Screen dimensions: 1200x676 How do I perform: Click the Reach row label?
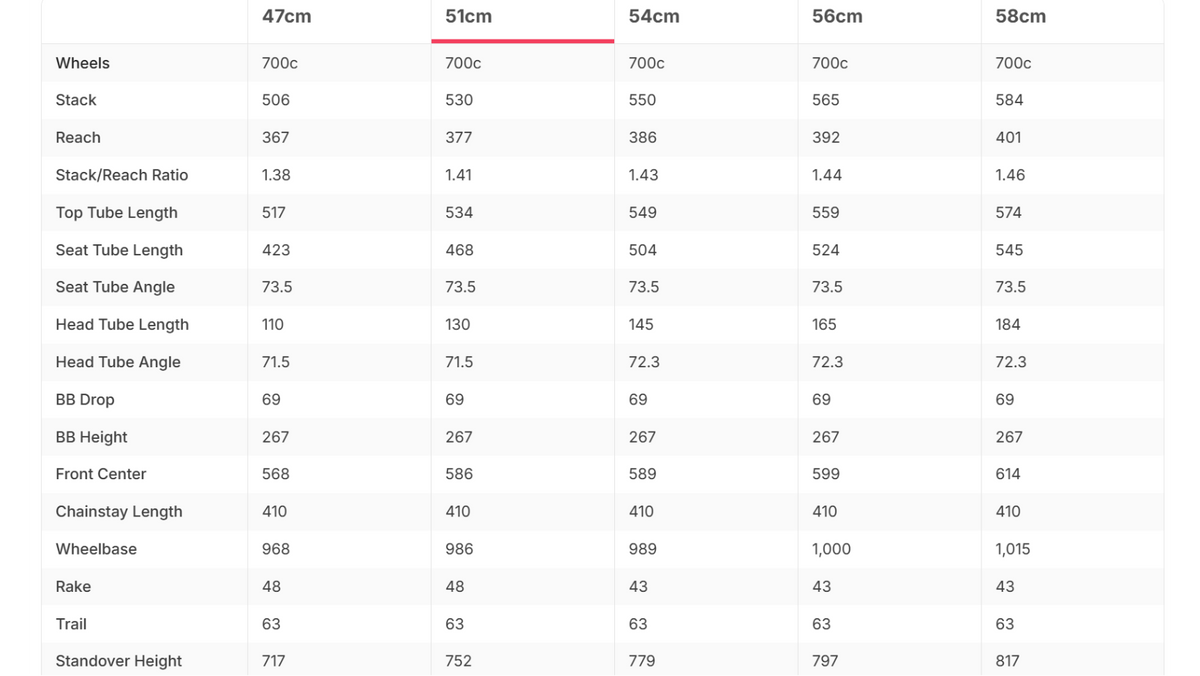tap(78, 138)
